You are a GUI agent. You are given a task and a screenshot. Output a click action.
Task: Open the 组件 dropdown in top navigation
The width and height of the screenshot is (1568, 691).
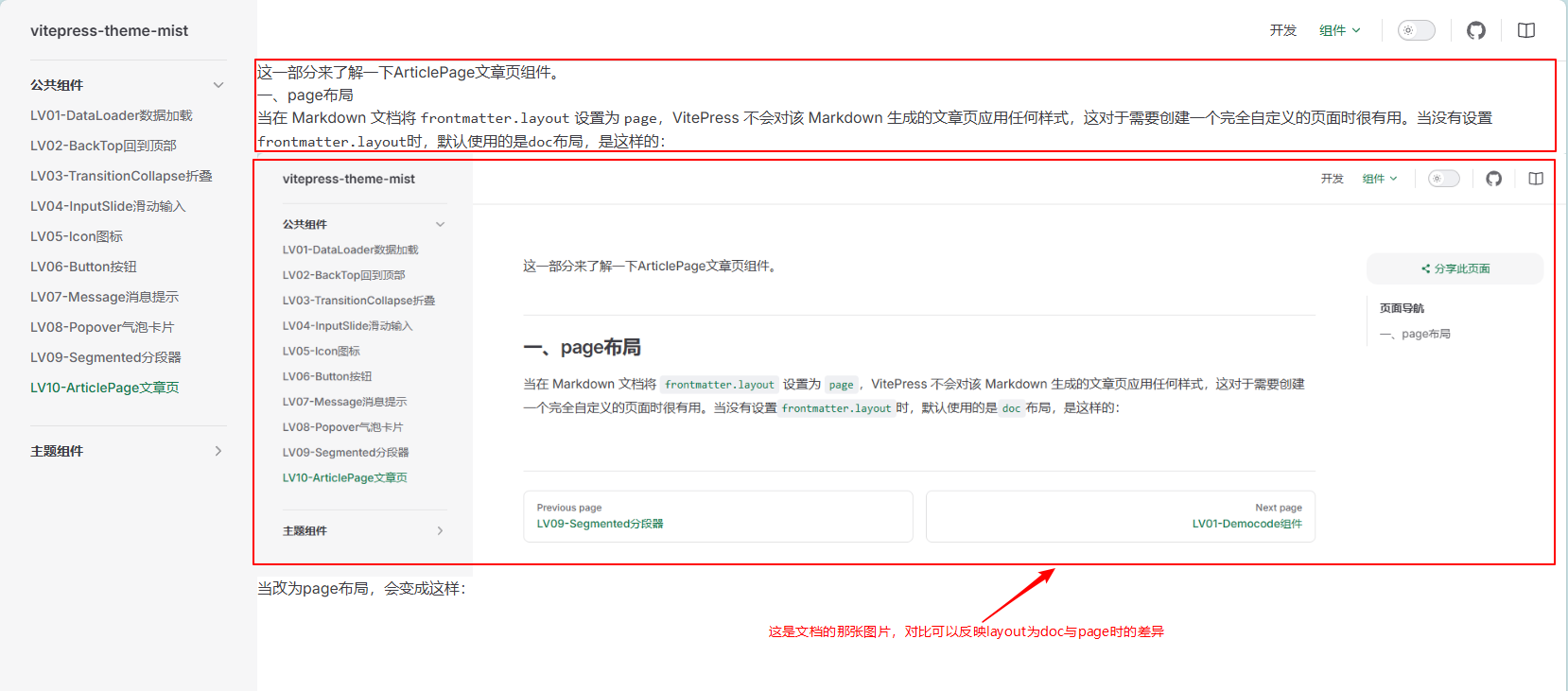click(1339, 30)
